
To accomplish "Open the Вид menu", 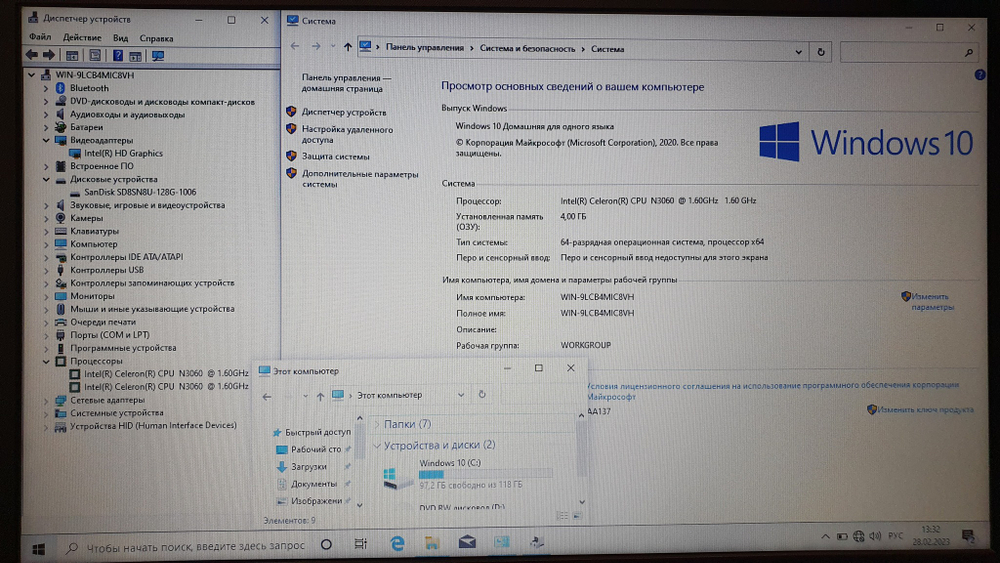I will coord(121,38).
